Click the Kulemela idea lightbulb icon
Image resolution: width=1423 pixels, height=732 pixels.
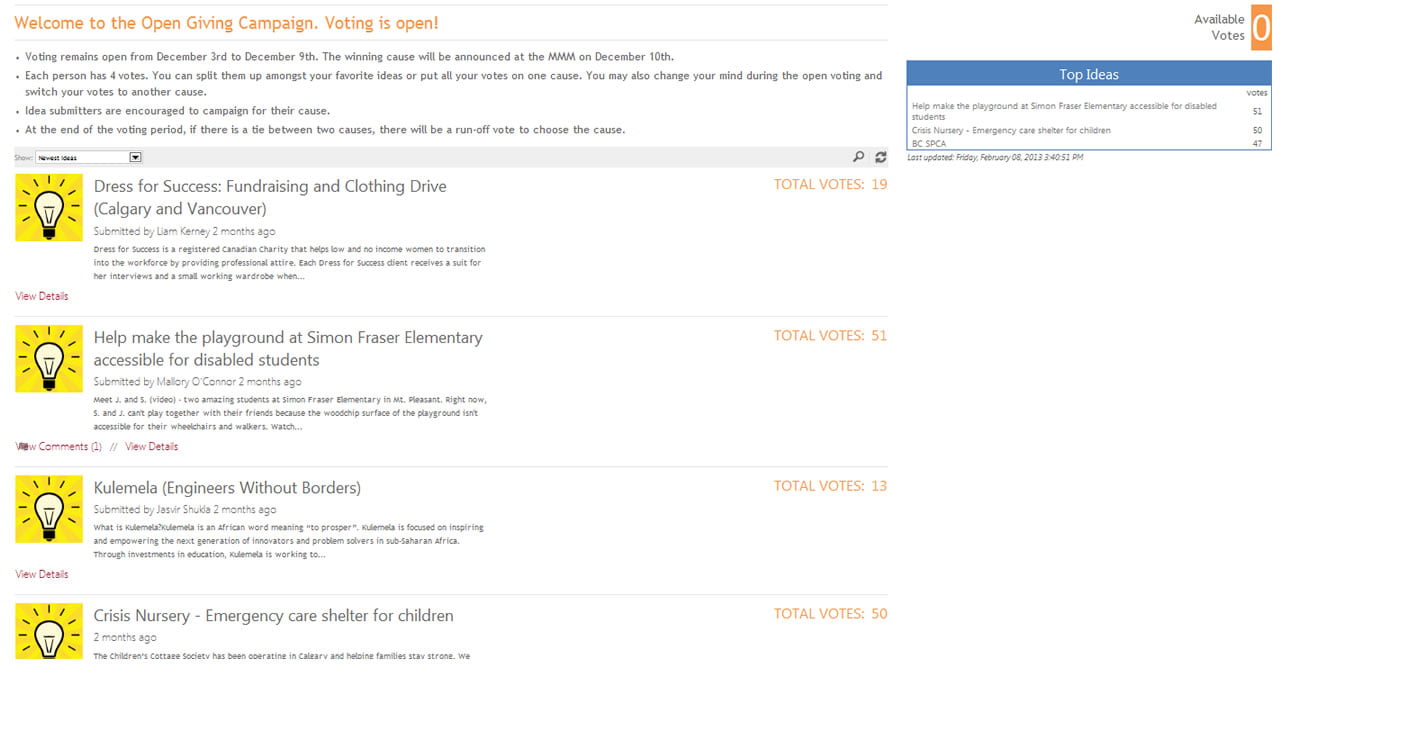tap(49, 509)
